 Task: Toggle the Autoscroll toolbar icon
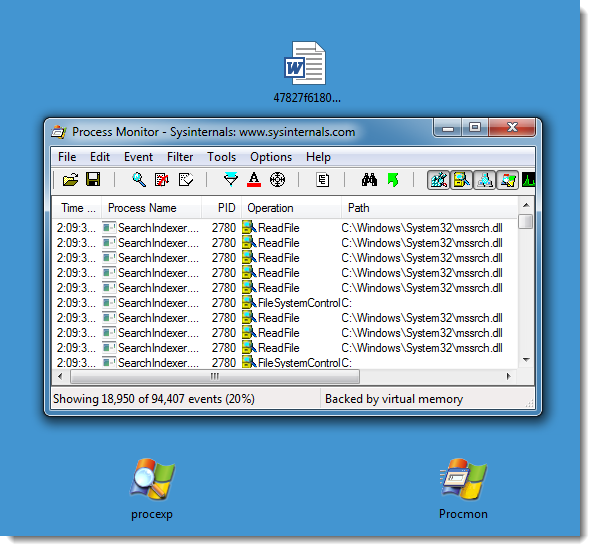(x=162, y=179)
